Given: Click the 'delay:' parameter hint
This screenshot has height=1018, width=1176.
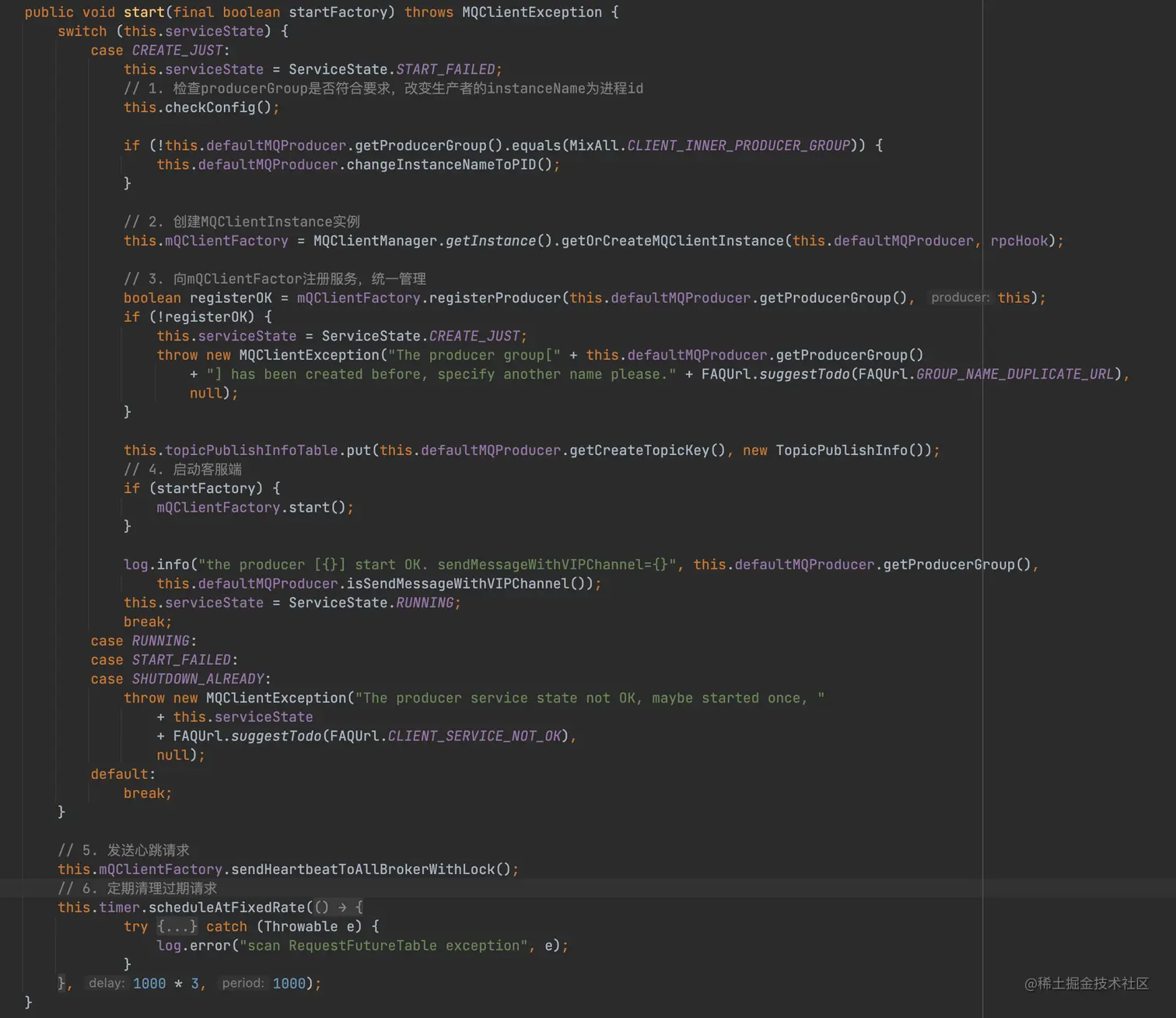Looking at the screenshot, I should coord(107,984).
